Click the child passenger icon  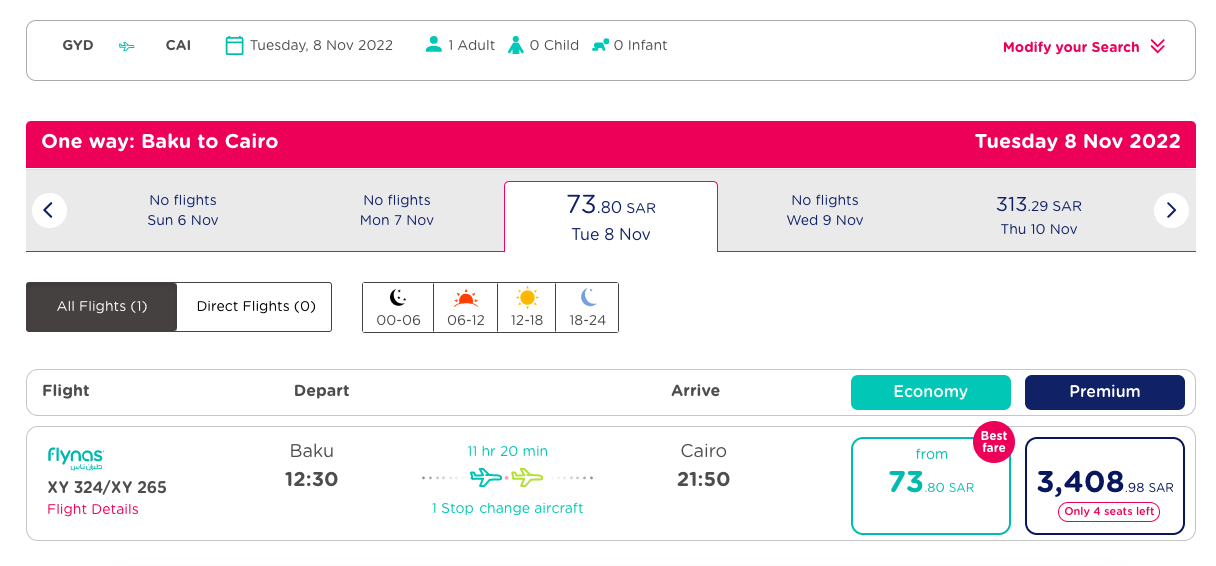[516, 45]
